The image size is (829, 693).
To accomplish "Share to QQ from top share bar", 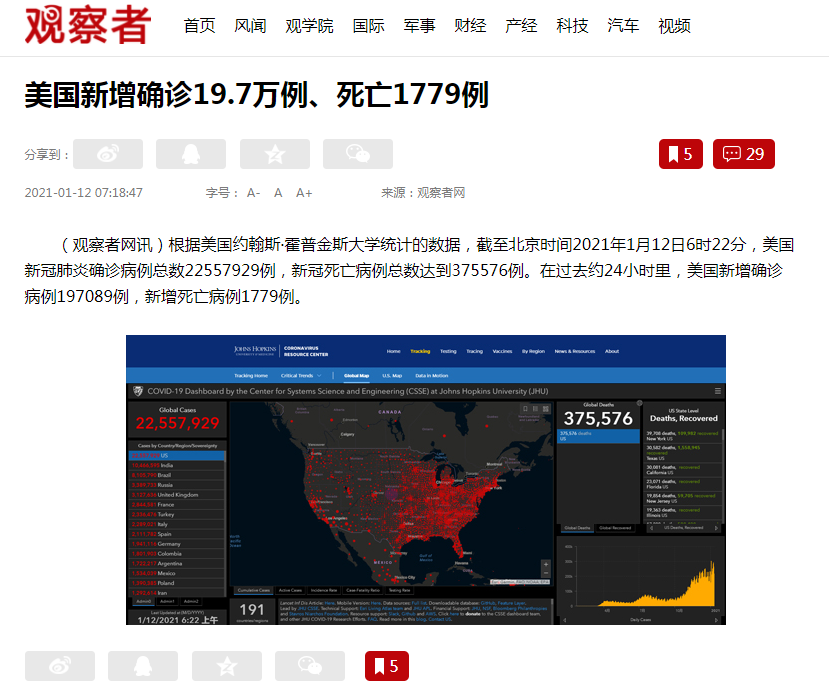I will click(x=191, y=154).
